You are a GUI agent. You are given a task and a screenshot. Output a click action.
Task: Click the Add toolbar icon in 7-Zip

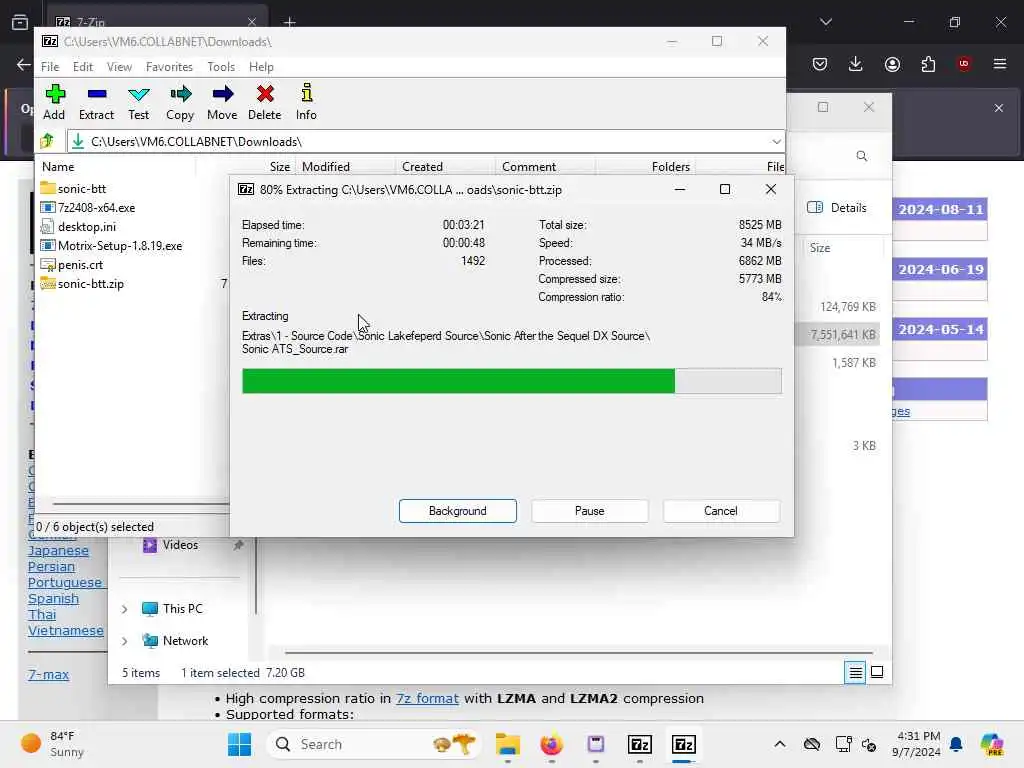(x=55, y=102)
